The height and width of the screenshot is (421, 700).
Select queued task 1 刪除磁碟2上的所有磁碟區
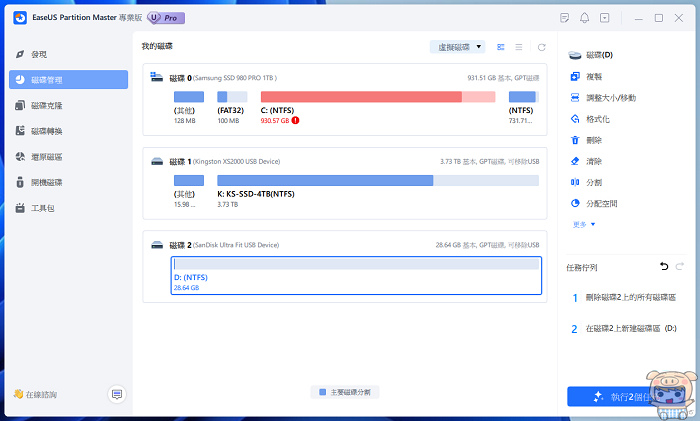pos(624,297)
